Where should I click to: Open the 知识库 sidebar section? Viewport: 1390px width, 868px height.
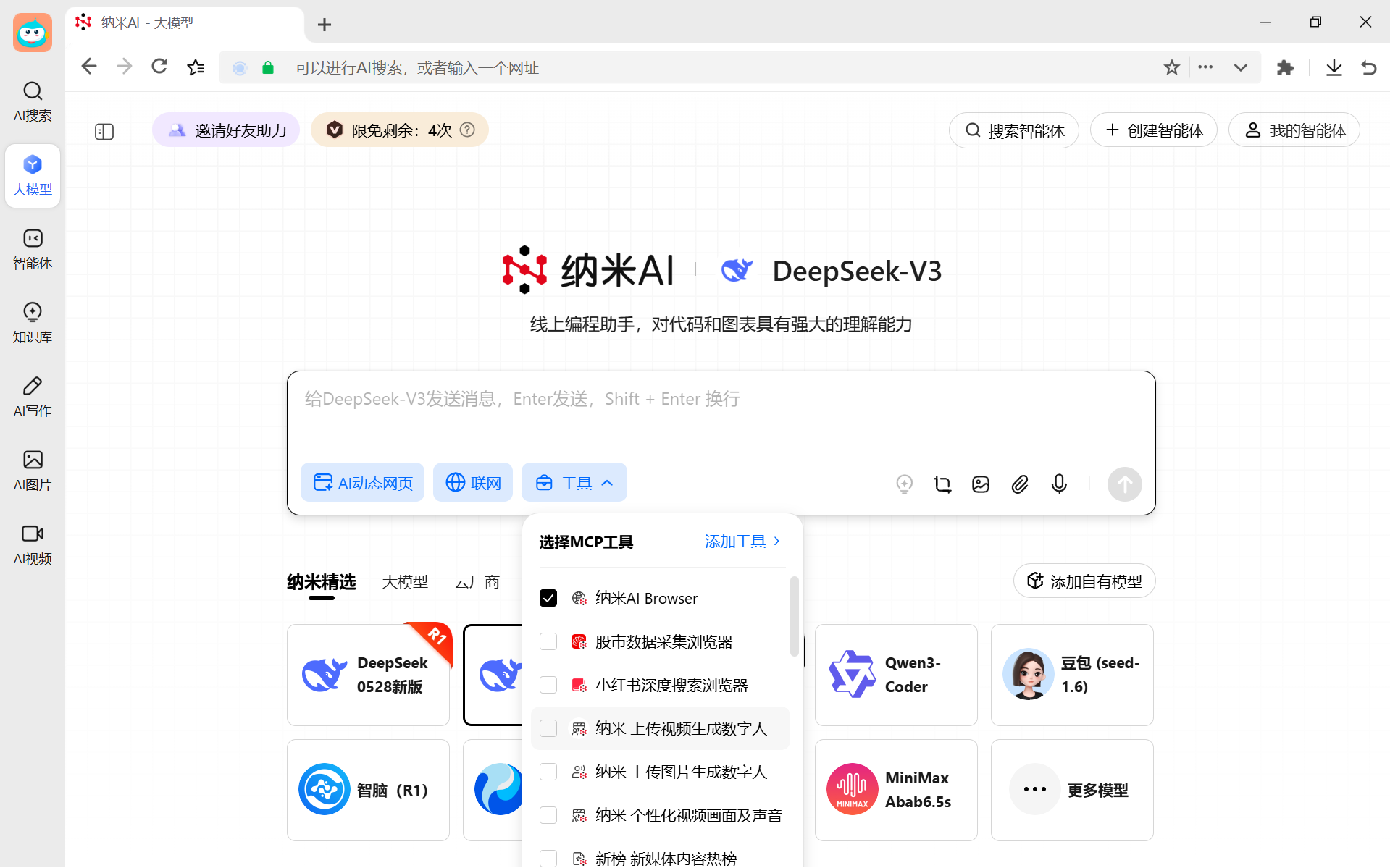[33, 323]
